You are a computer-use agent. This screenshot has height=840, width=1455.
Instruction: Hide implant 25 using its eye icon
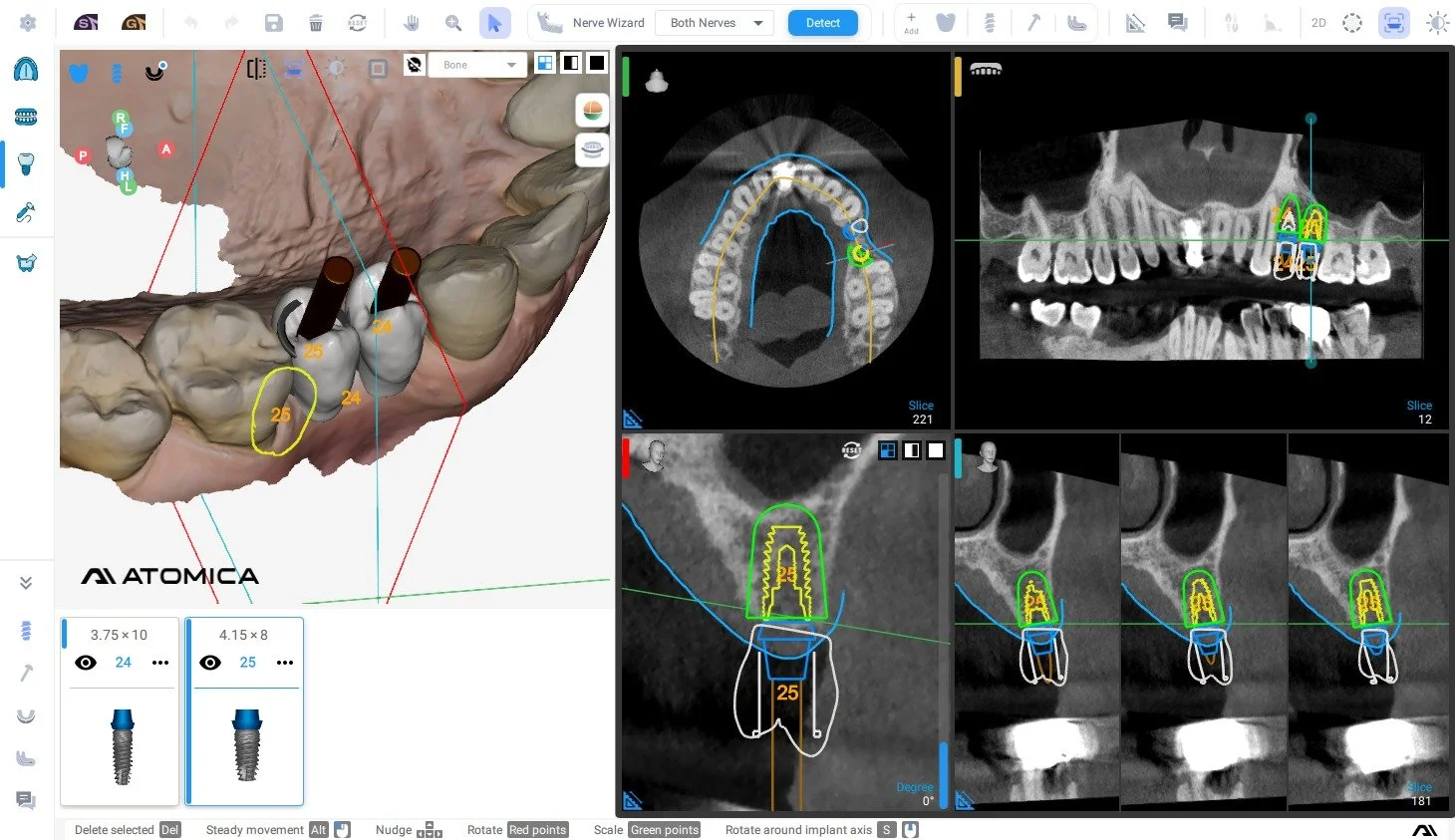(x=210, y=662)
